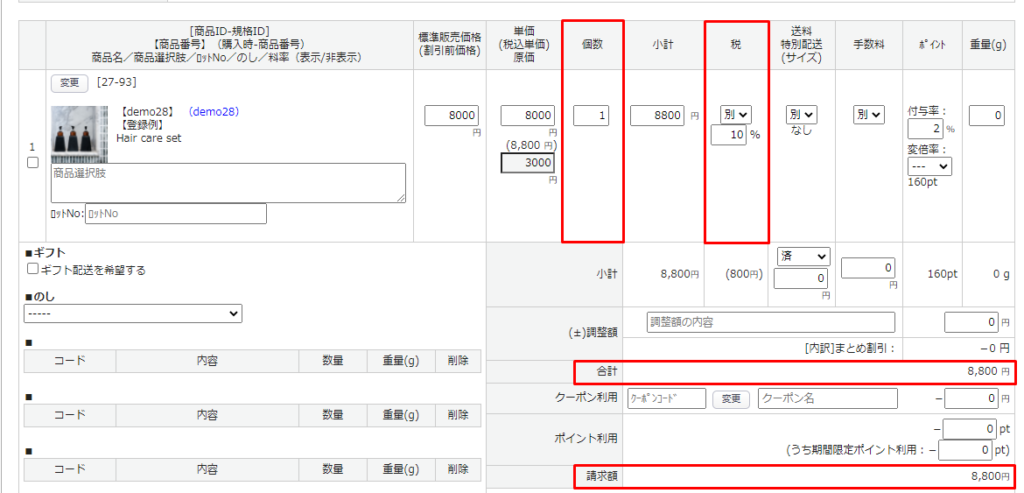
Task: Click the [内訳]まとめ割引 label
Action: pyautogui.click(x=849, y=348)
